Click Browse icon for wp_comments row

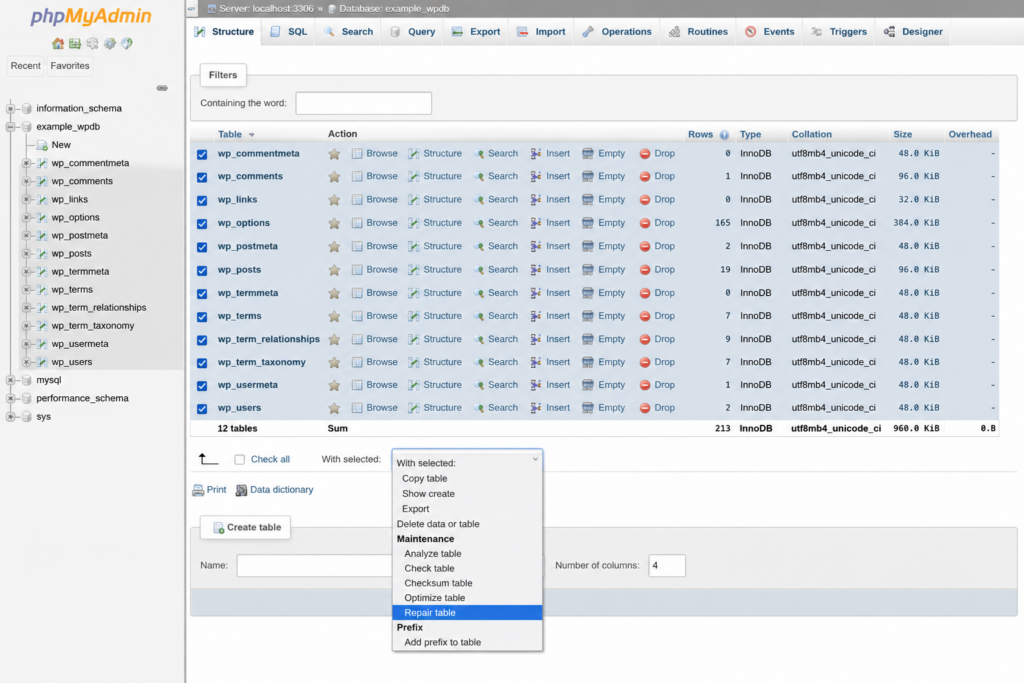pos(357,176)
